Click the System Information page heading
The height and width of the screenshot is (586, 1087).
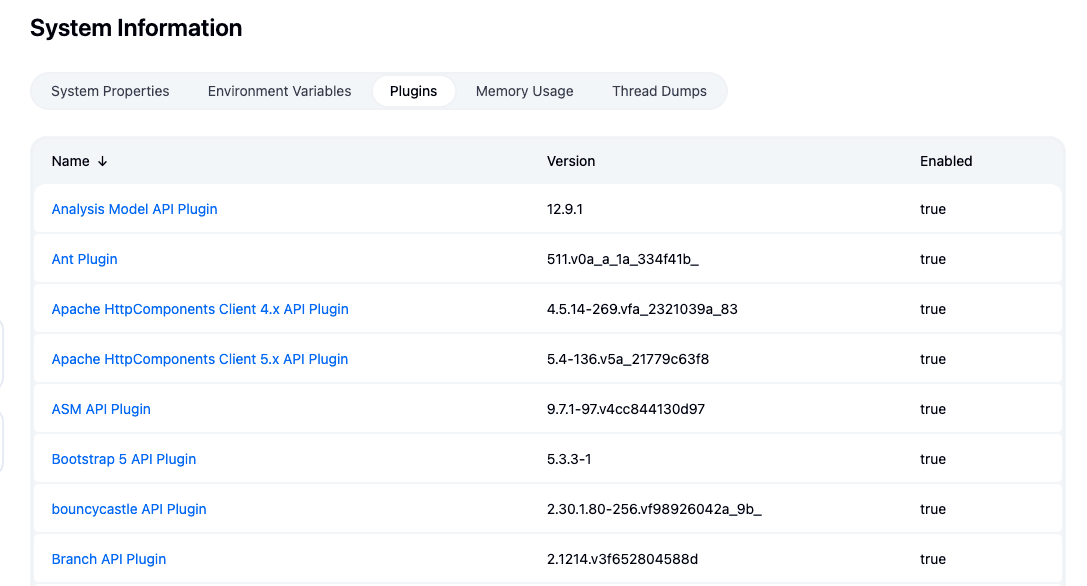[136, 28]
